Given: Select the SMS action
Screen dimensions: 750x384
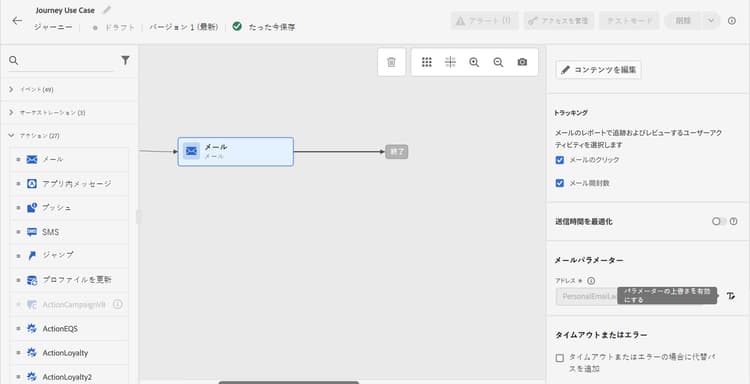Looking at the screenshot, I should coord(69,232).
